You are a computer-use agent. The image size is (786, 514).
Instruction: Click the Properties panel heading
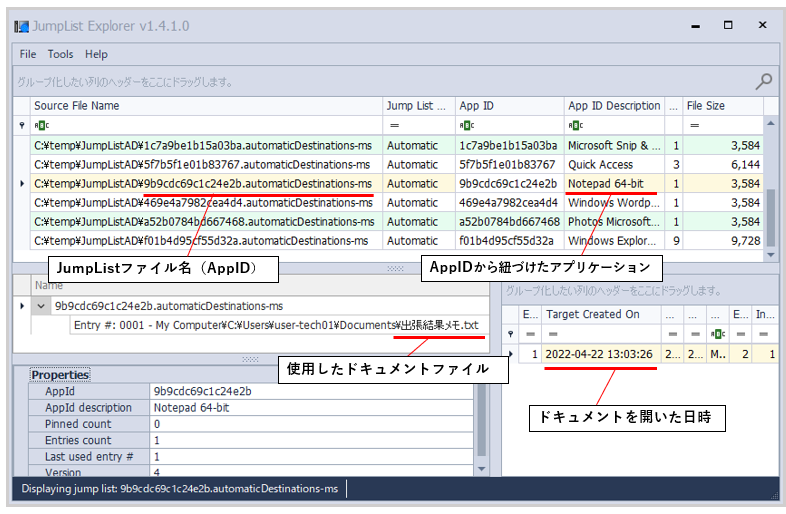[x=60, y=375]
